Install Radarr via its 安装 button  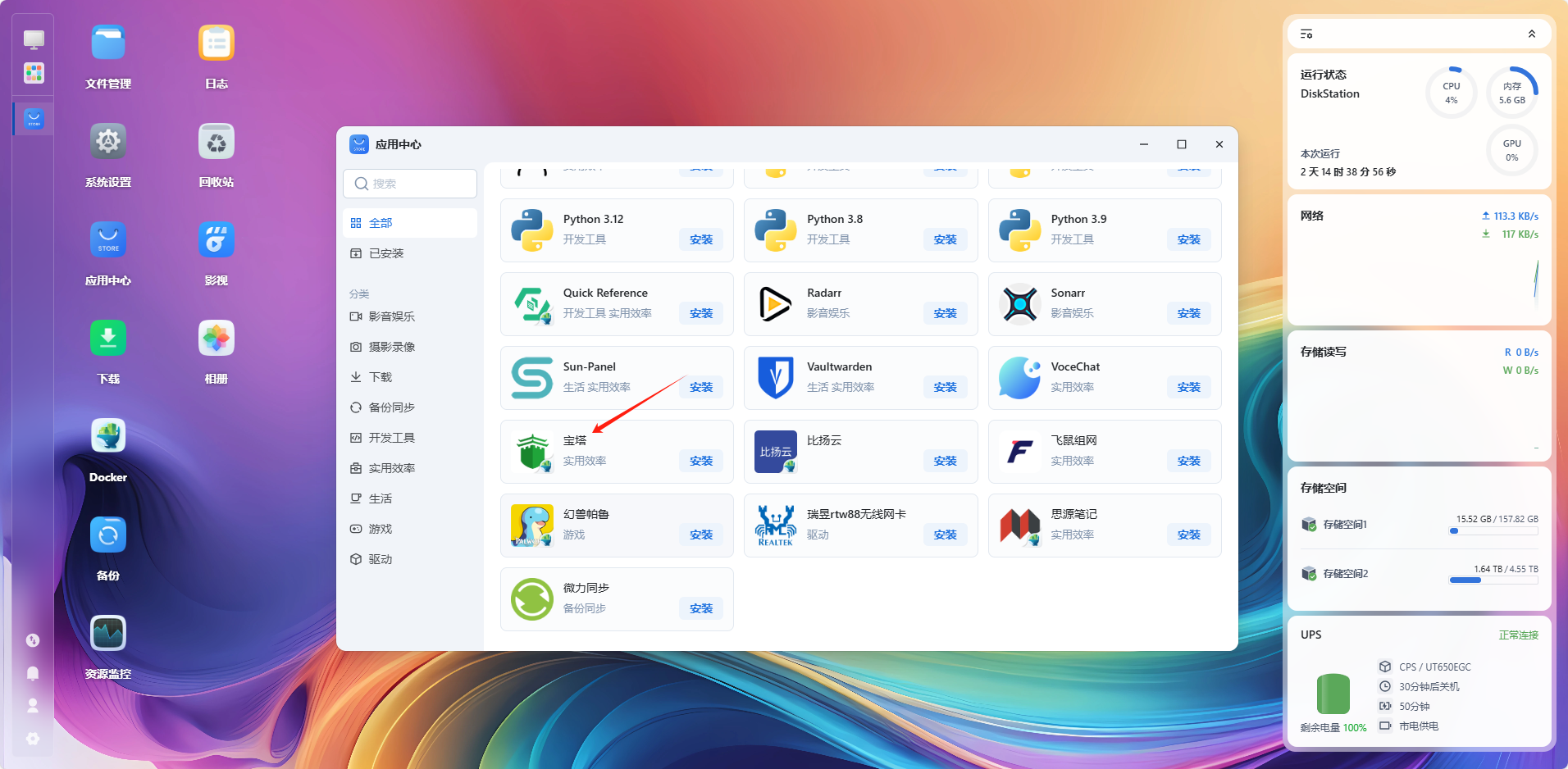(x=945, y=312)
